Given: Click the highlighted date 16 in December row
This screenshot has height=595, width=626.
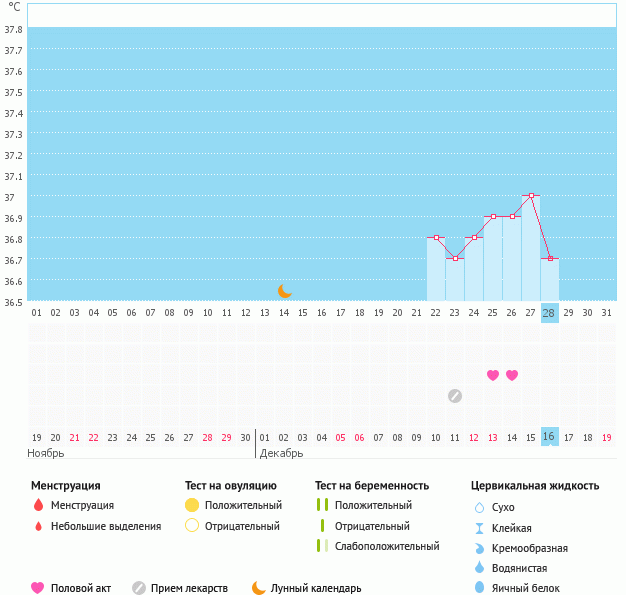Looking at the screenshot, I should (549, 437).
